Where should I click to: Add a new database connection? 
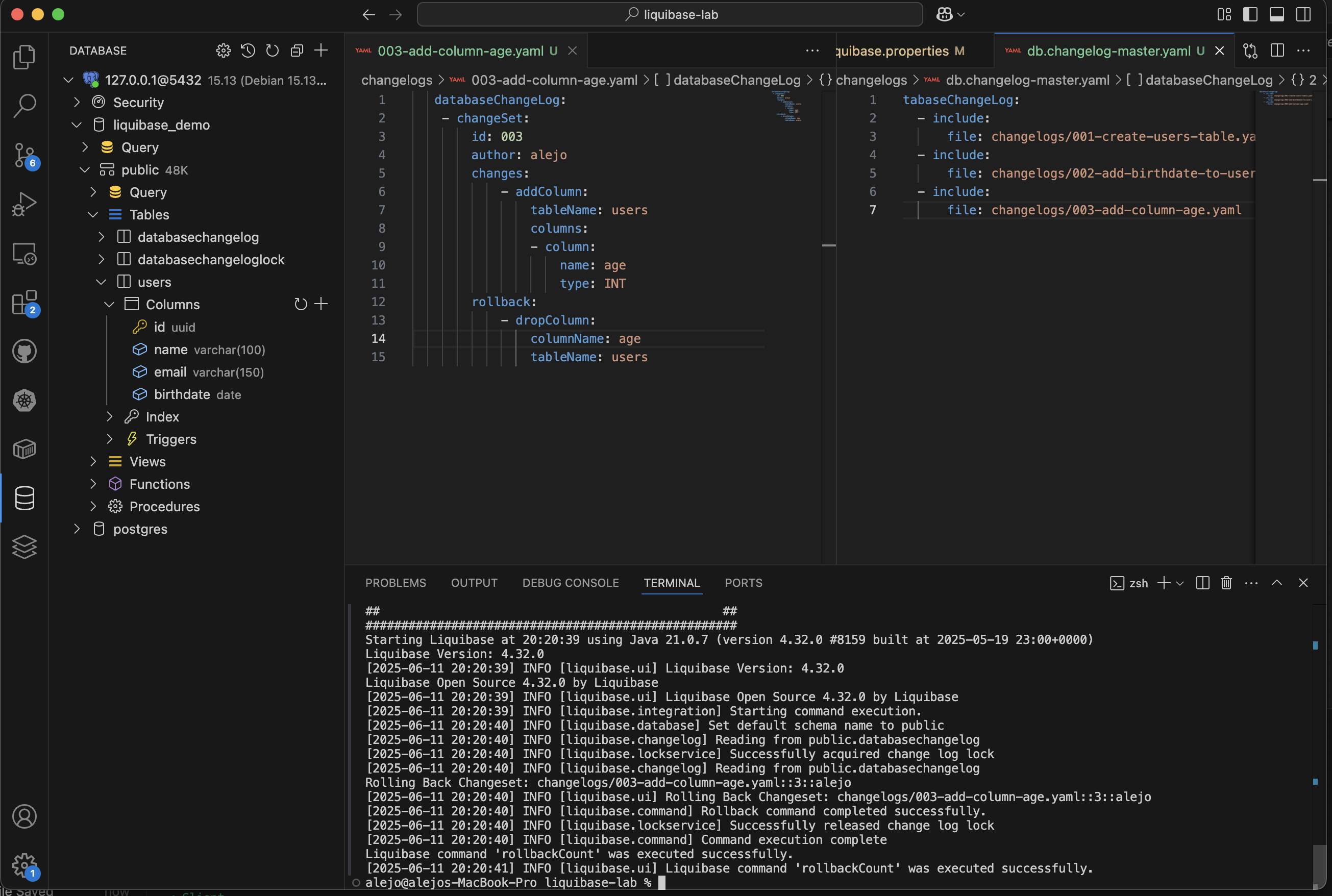[321, 51]
